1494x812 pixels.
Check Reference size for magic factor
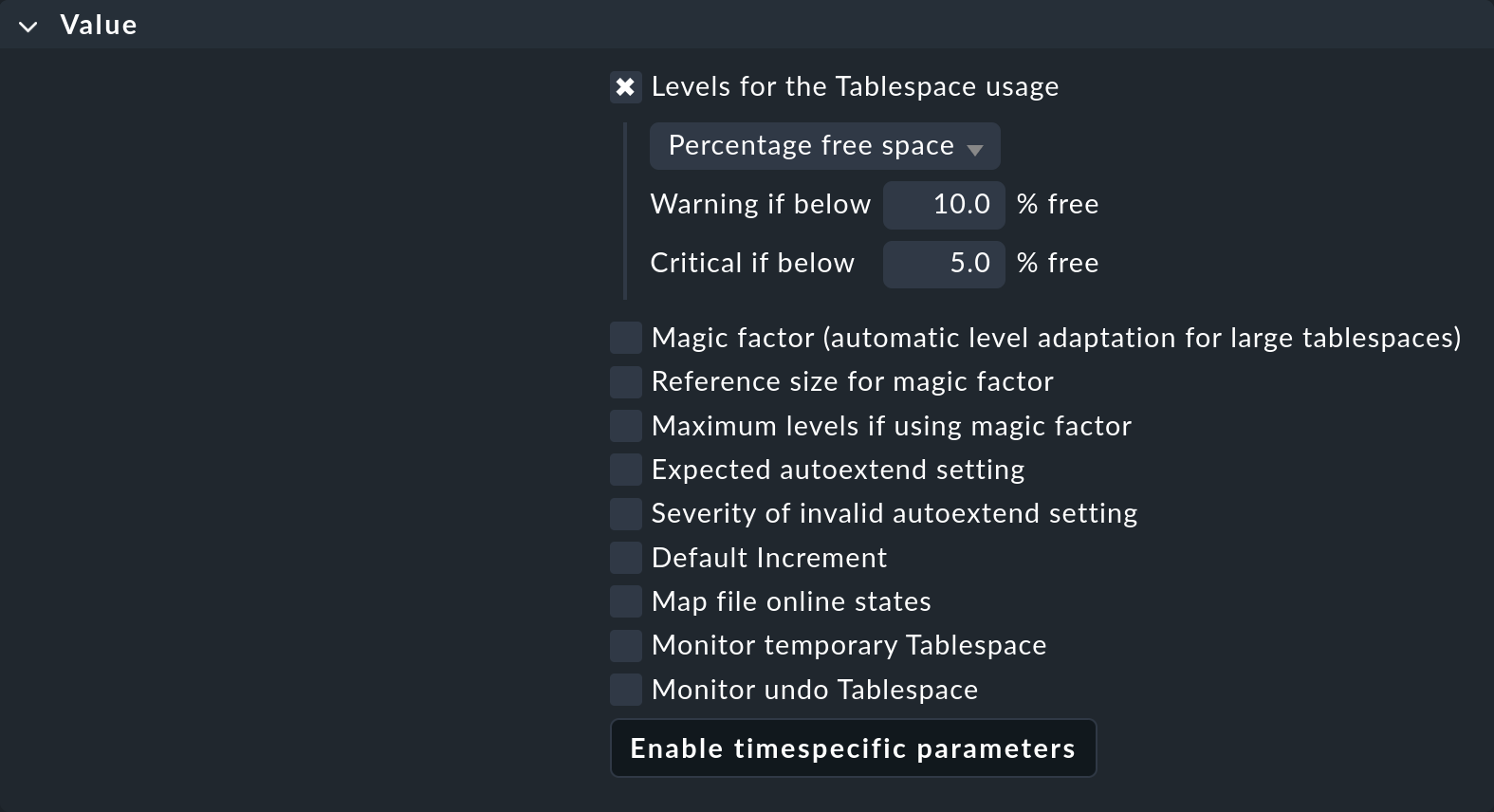click(625, 381)
